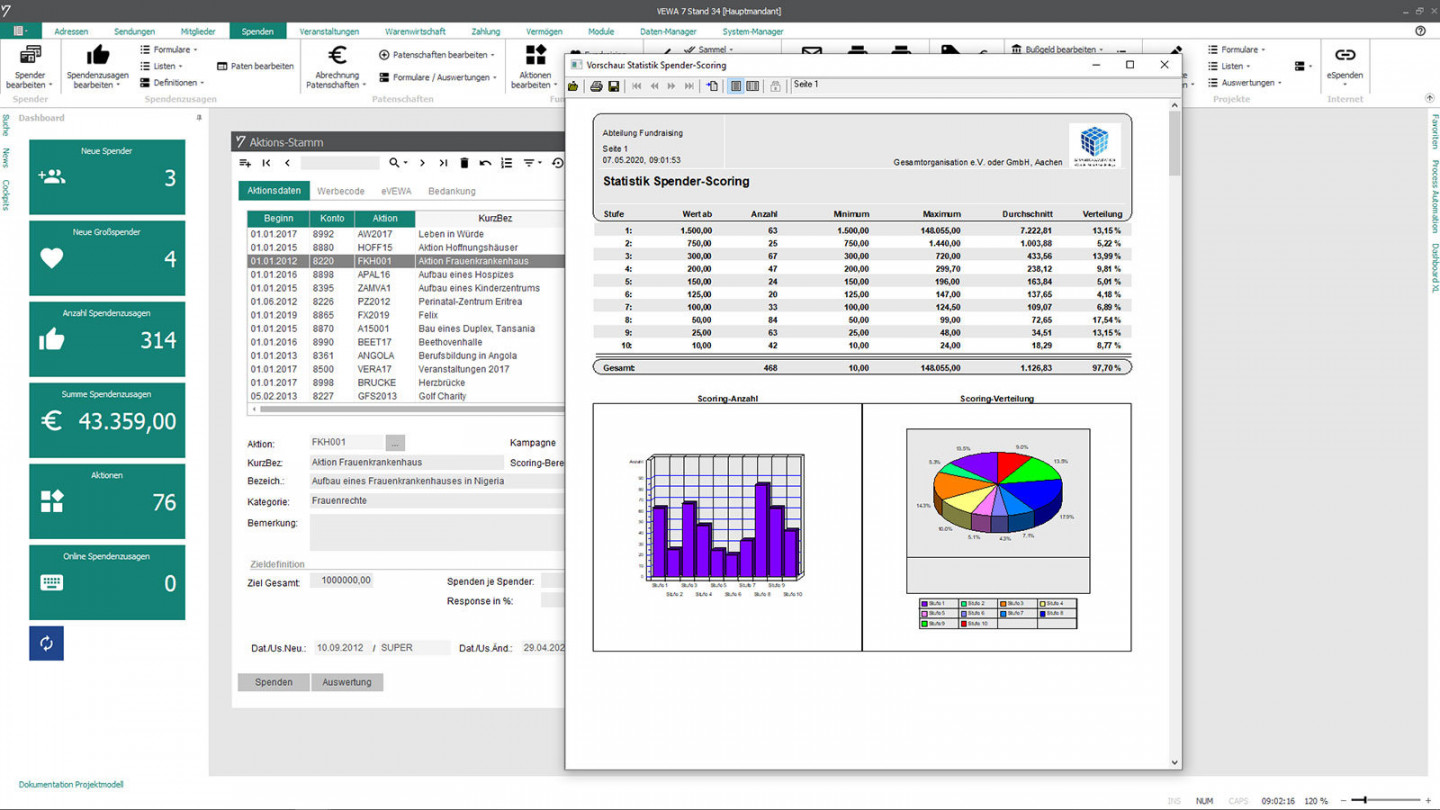Expand the Auswertungen dropdown under Projekte

coord(1244,83)
